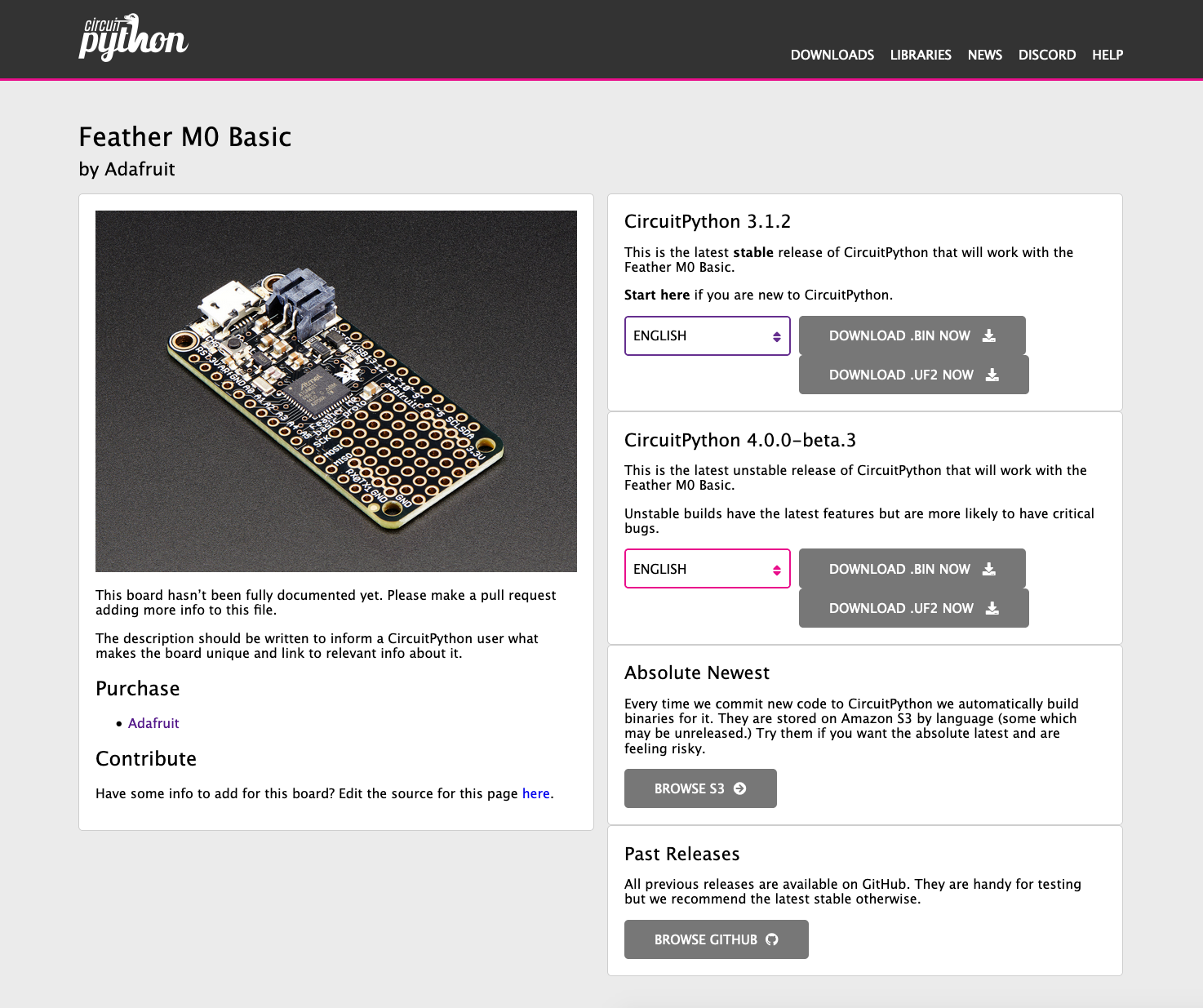
Task: Click the 'Feather M0 Basic' page heading
Action: 185,137
